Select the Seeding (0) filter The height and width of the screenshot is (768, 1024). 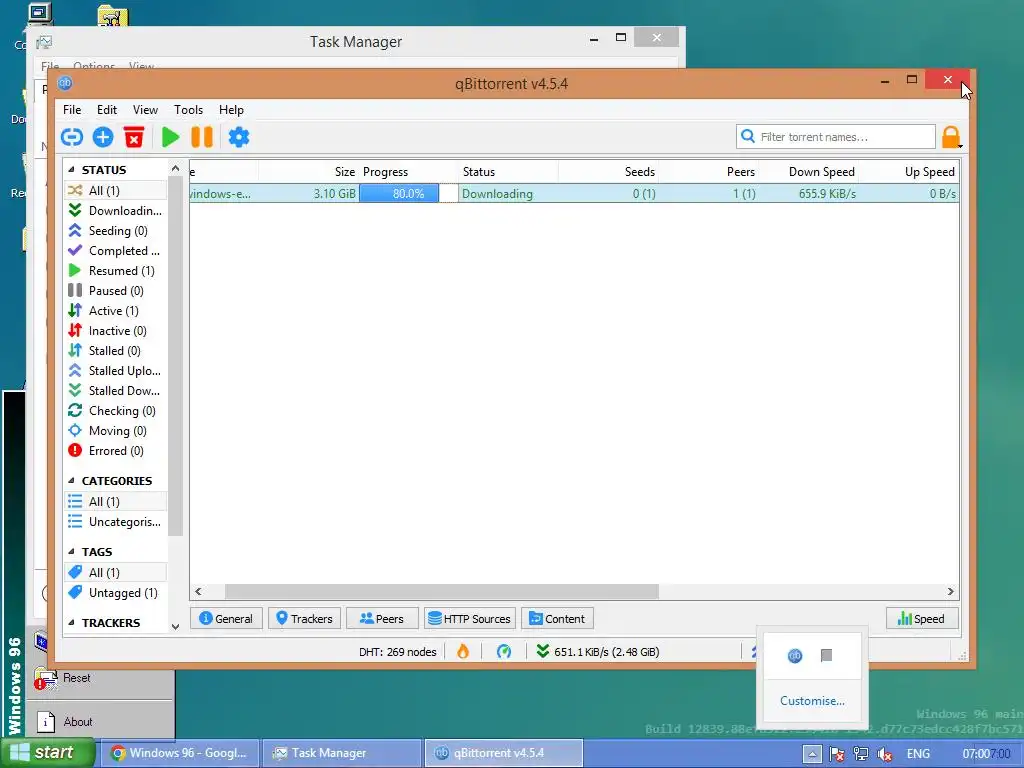click(x=116, y=231)
